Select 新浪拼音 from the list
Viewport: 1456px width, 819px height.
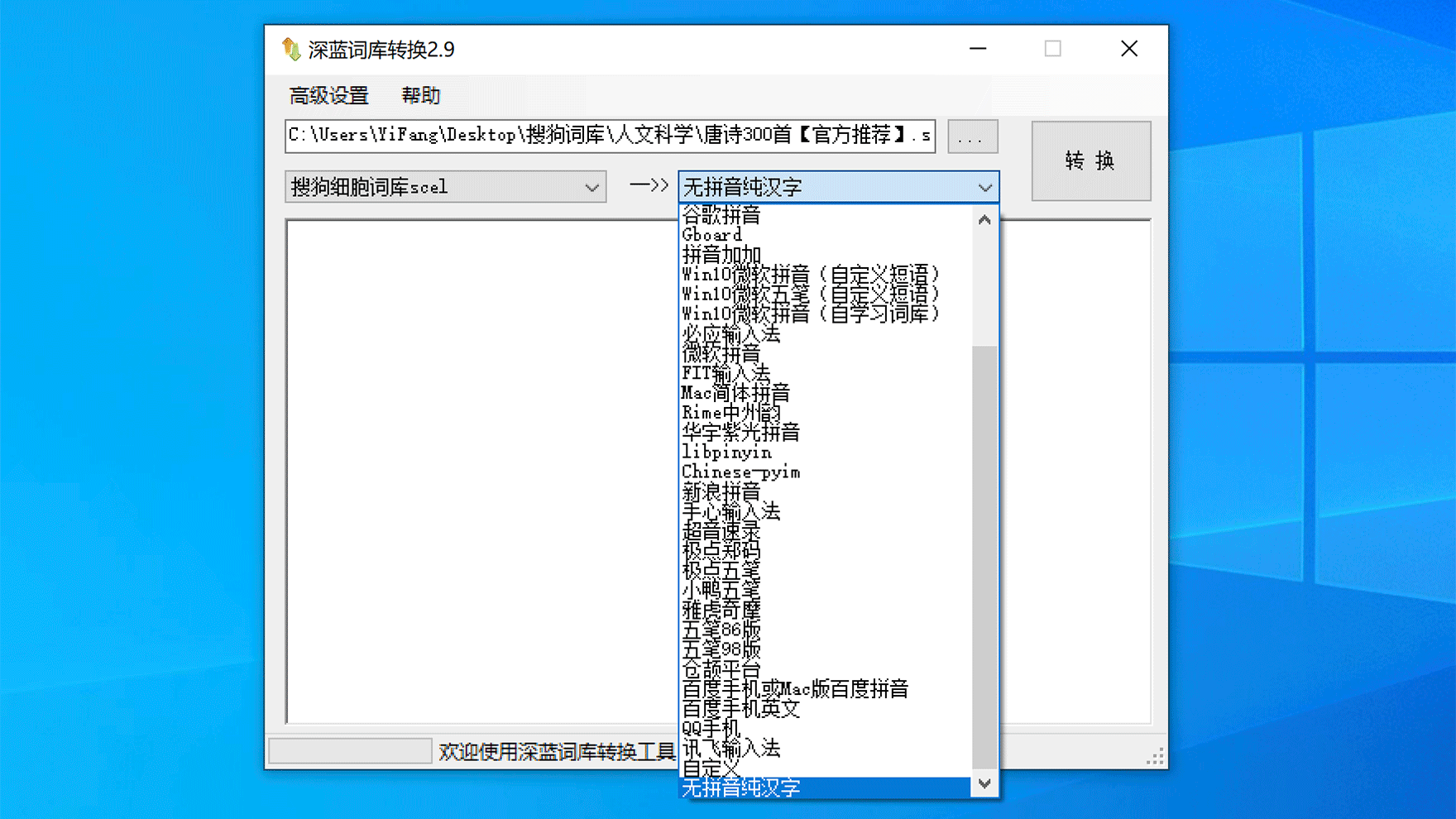[825, 492]
